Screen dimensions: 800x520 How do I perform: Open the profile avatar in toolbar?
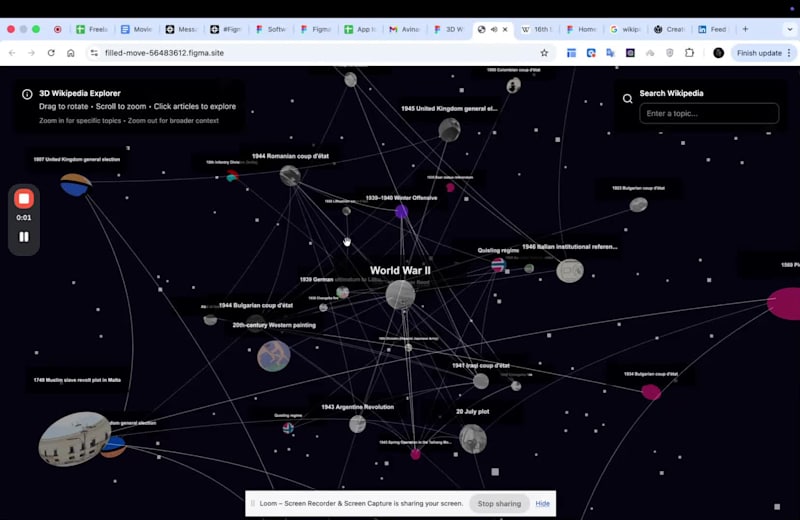pyautogui.click(x=718, y=53)
